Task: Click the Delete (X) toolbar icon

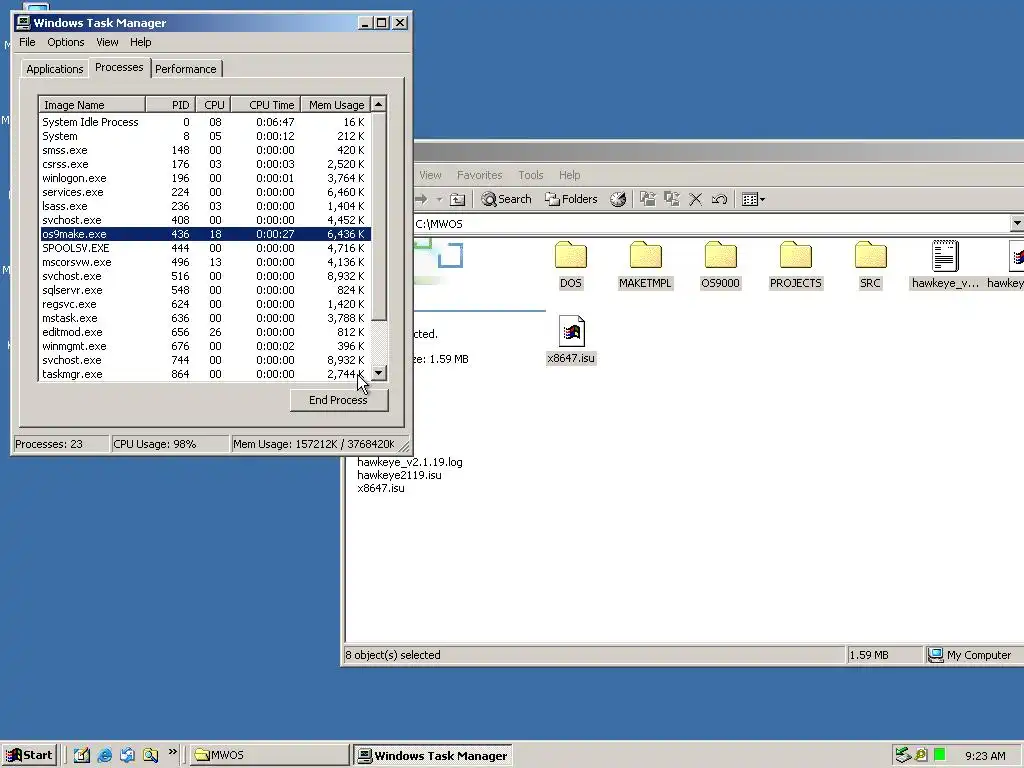Action: pos(696,199)
